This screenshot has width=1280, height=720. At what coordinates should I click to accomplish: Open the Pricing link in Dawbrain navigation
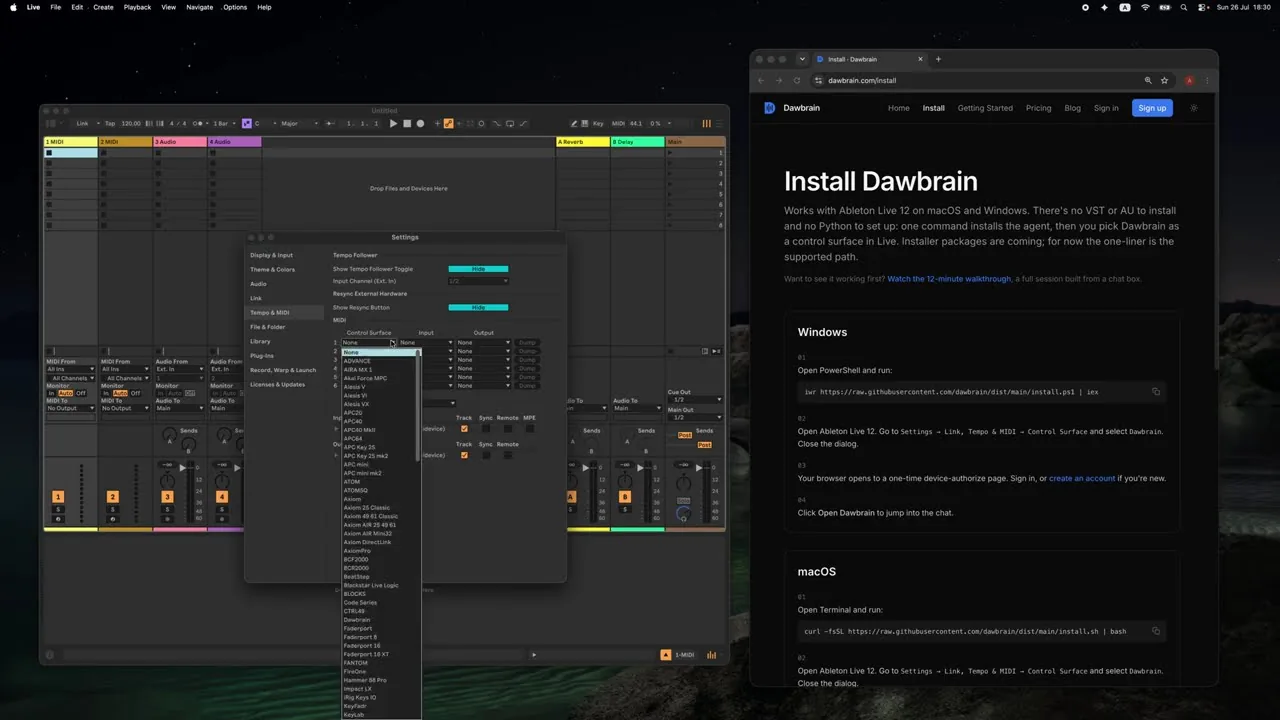1038,108
